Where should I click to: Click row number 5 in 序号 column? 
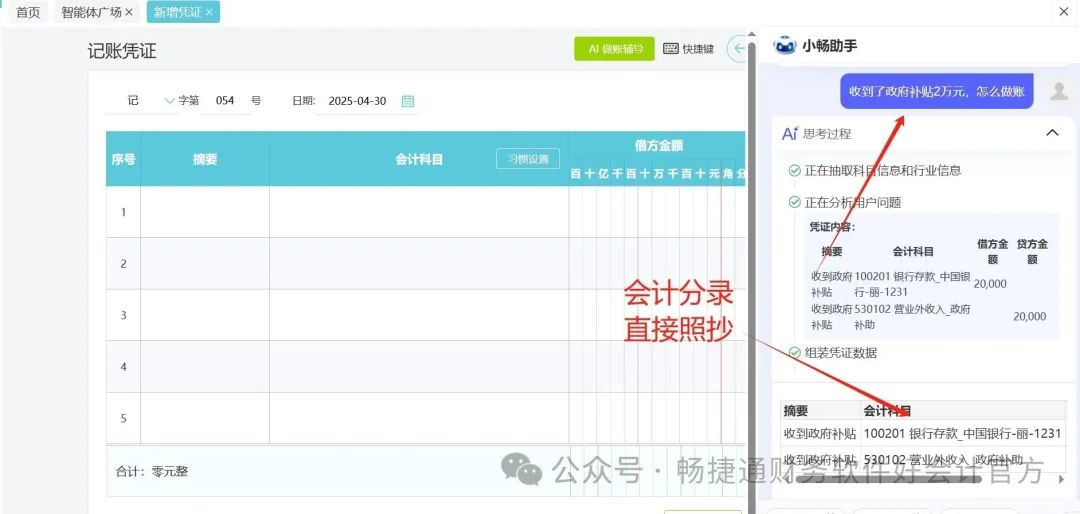click(x=123, y=418)
